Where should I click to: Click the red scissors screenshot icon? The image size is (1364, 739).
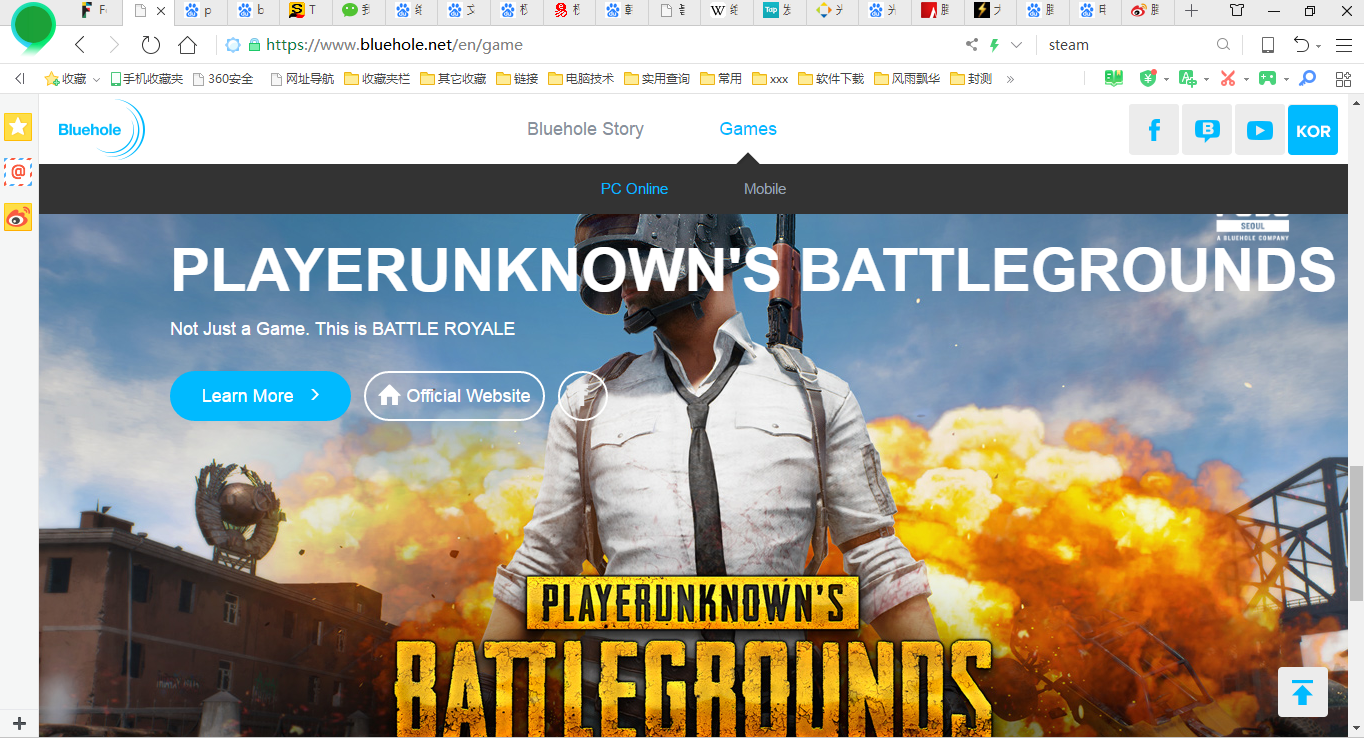1228,78
